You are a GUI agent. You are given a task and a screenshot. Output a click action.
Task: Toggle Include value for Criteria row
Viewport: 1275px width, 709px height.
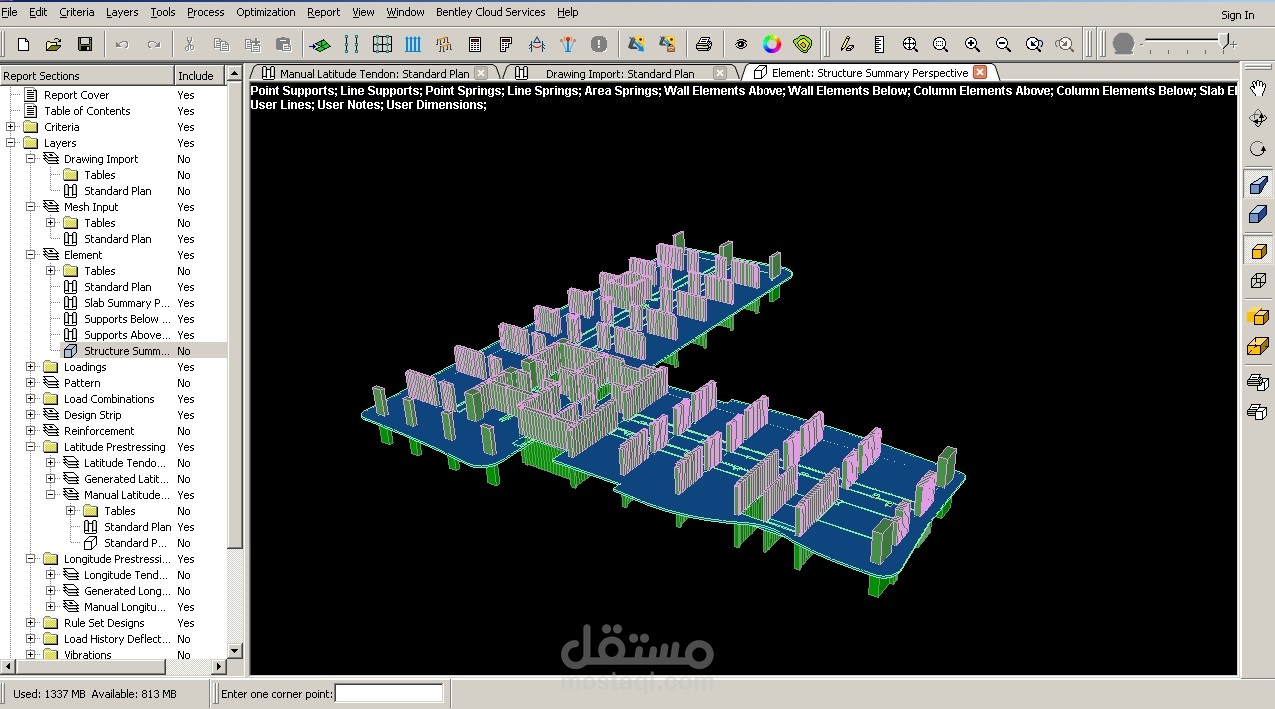point(186,127)
